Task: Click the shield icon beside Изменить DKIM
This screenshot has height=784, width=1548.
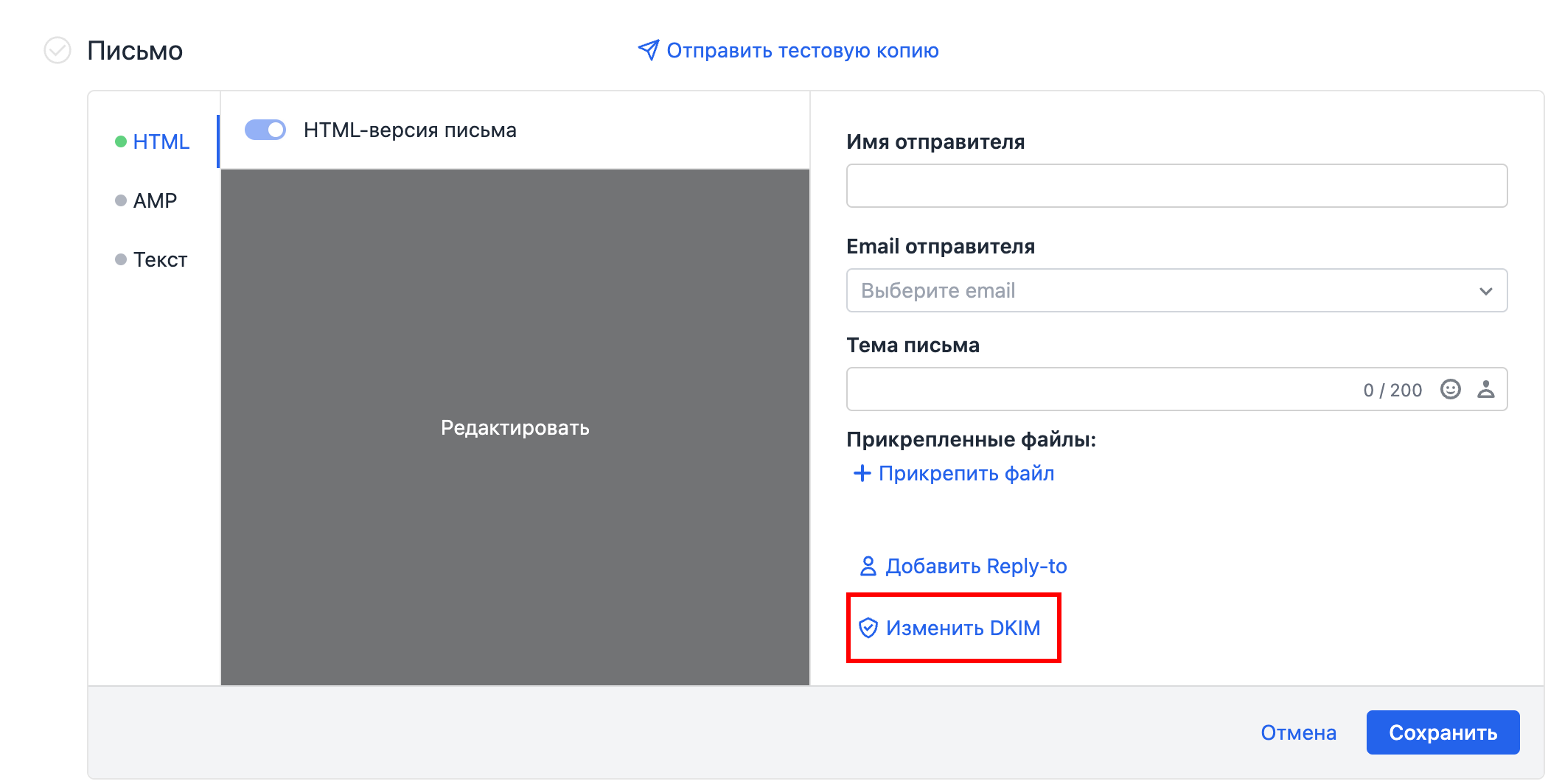Action: coord(870,628)
